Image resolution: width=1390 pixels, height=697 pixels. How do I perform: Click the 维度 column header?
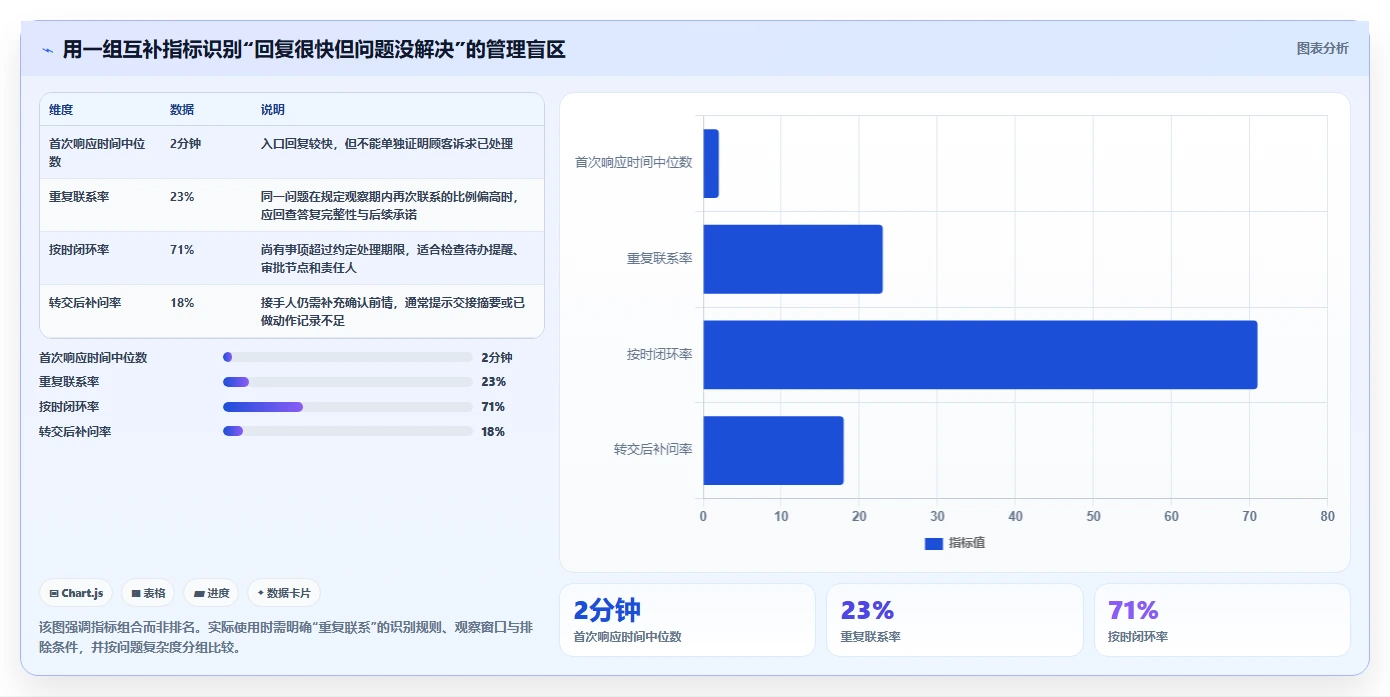[61, 110]
